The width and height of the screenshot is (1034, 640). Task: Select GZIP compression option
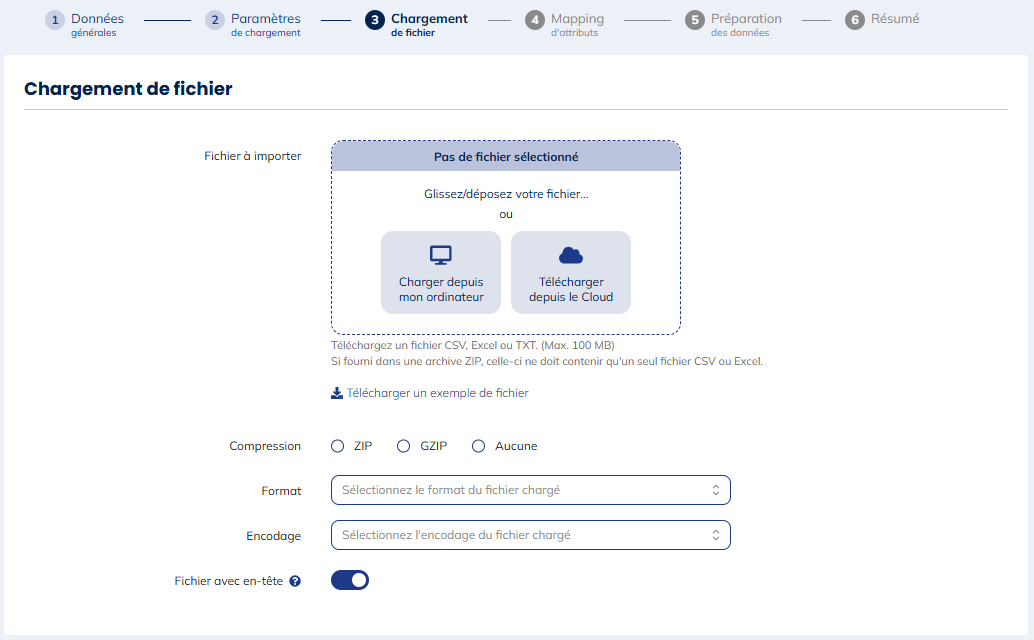404,446
